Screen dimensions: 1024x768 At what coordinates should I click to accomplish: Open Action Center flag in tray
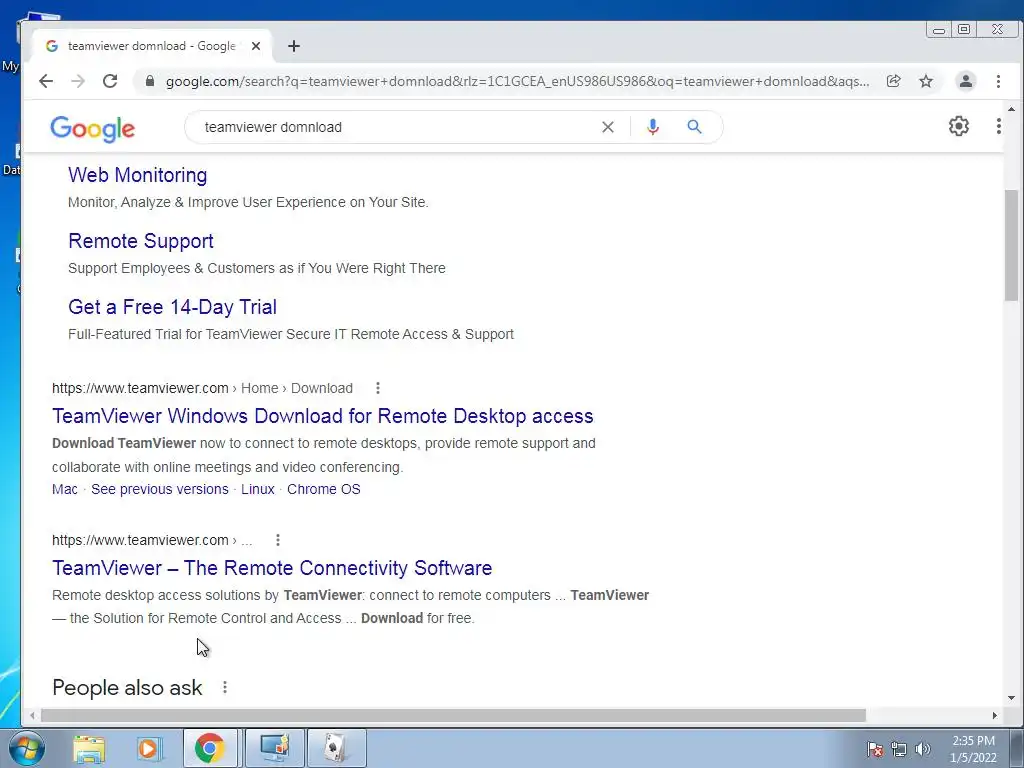[875, 749]
